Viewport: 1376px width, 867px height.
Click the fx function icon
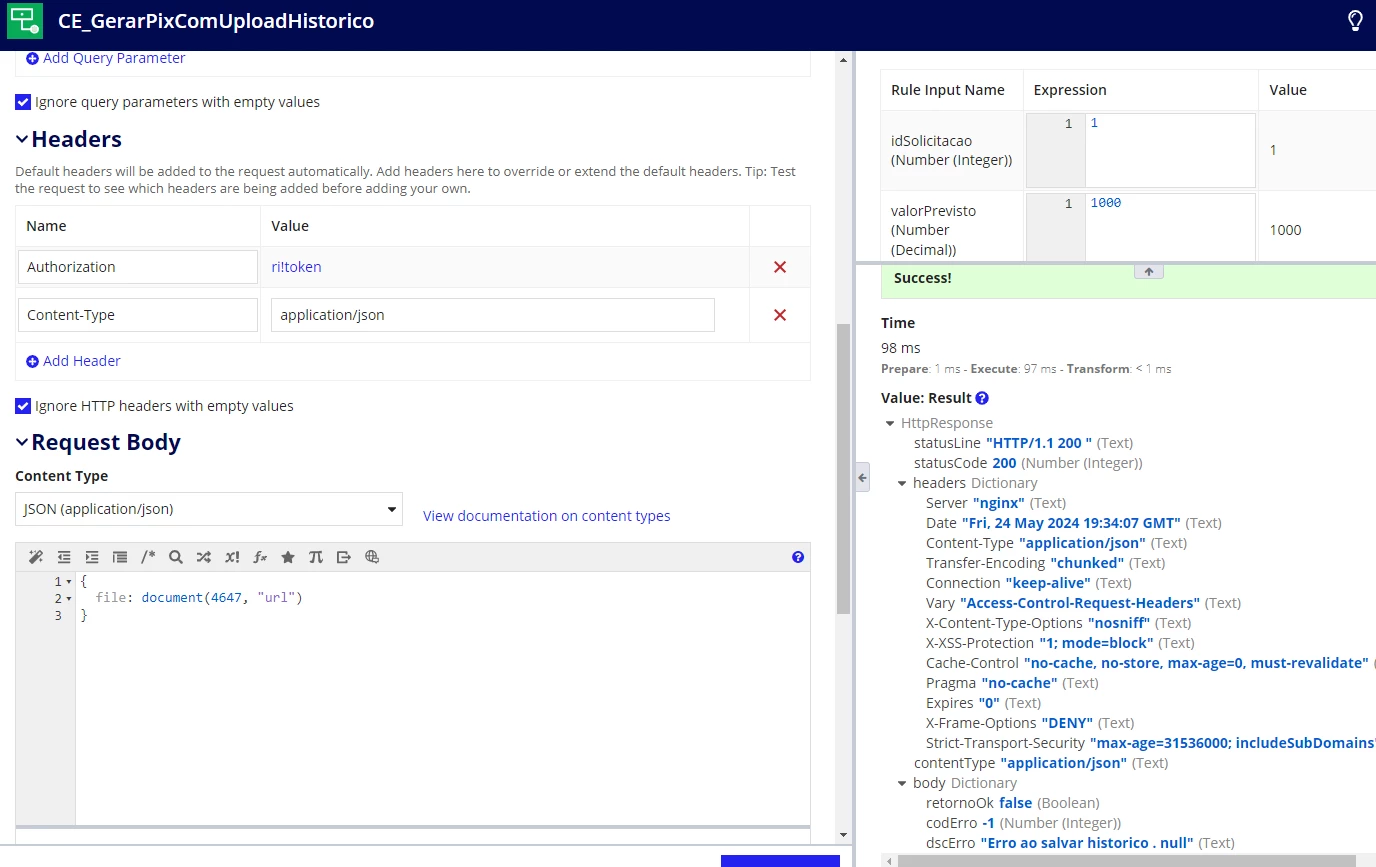pyautogui.click(x=260, y=557)
